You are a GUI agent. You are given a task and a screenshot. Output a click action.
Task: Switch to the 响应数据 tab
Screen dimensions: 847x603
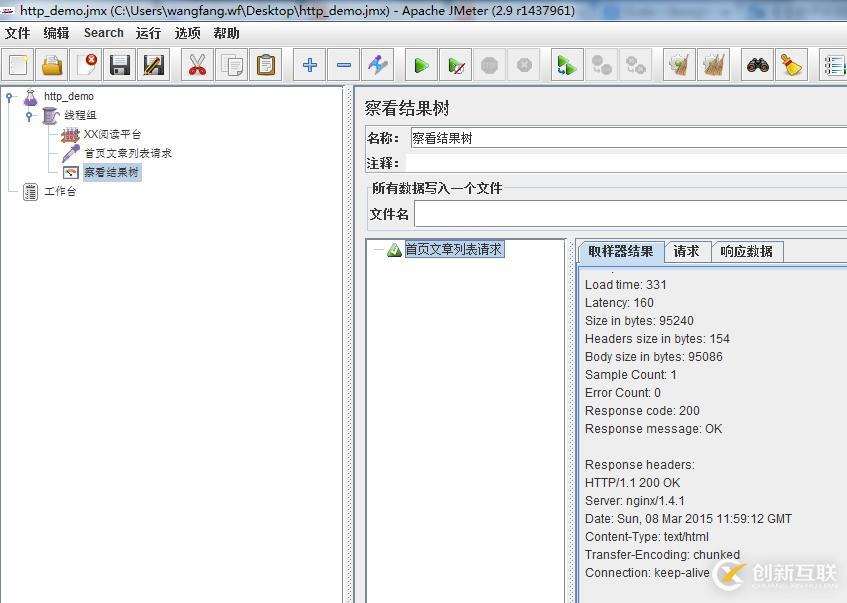[x=747, y=251]
